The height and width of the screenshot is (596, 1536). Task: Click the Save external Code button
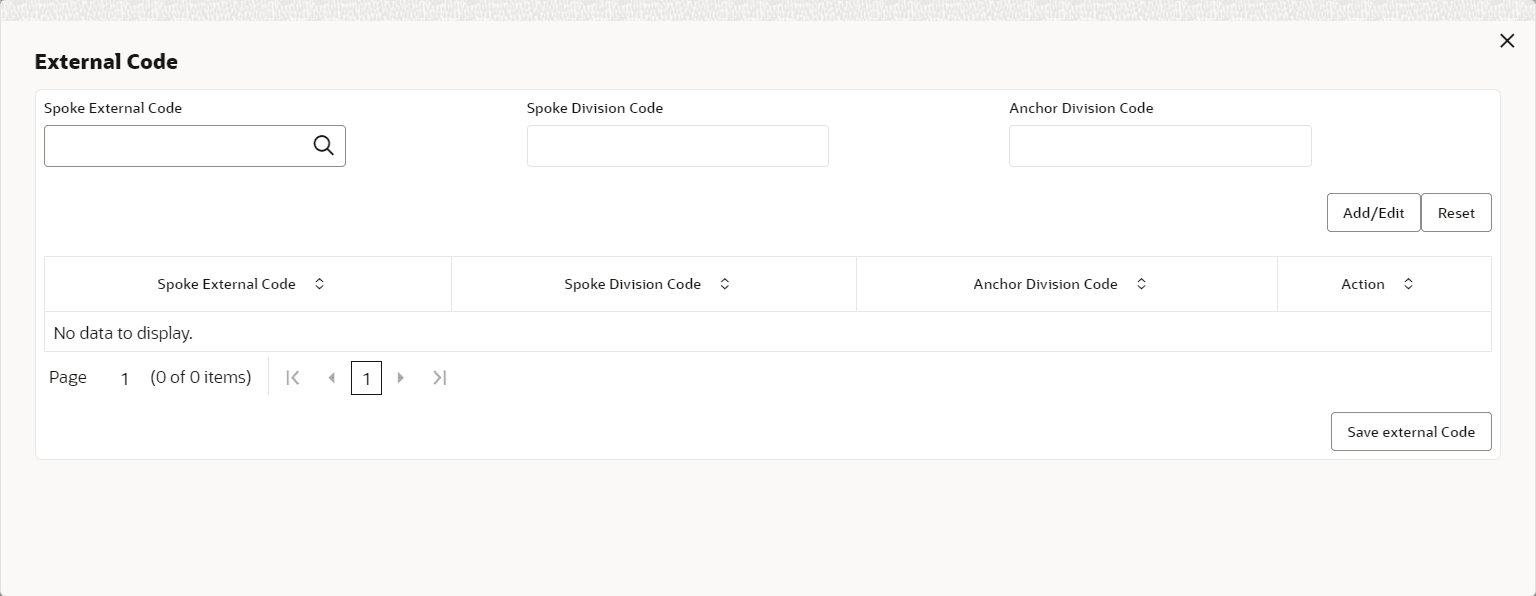click(x=1410, y=432)
